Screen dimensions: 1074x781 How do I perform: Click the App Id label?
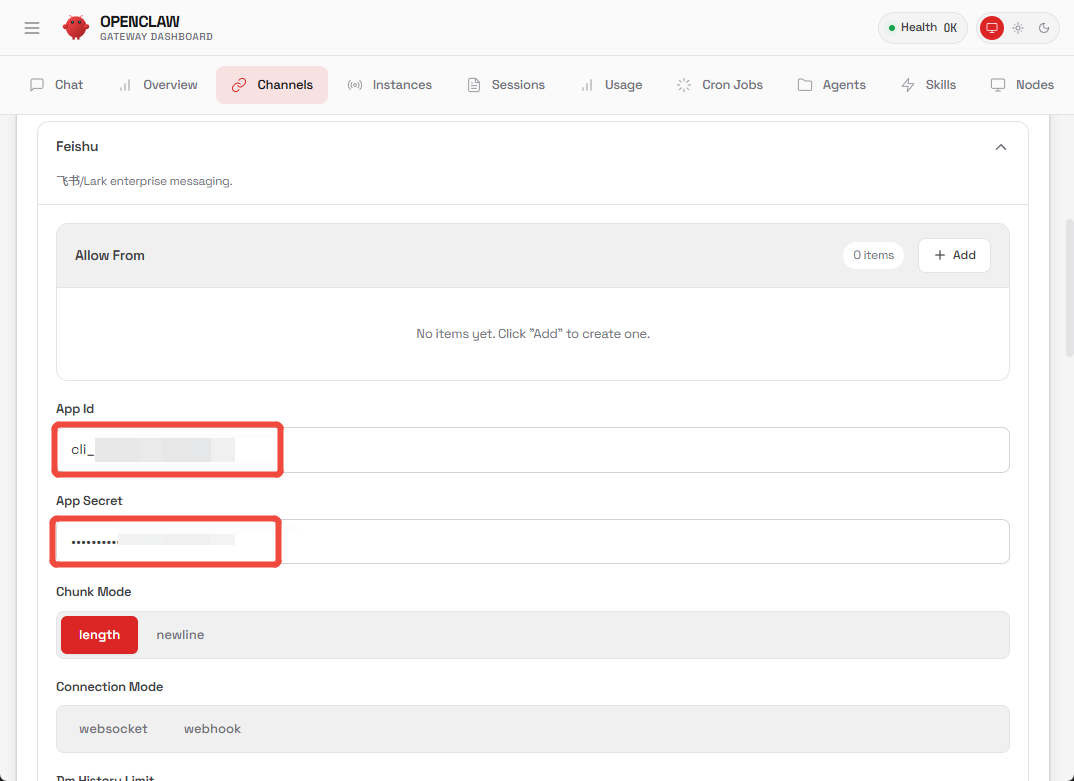pos(75,409)
